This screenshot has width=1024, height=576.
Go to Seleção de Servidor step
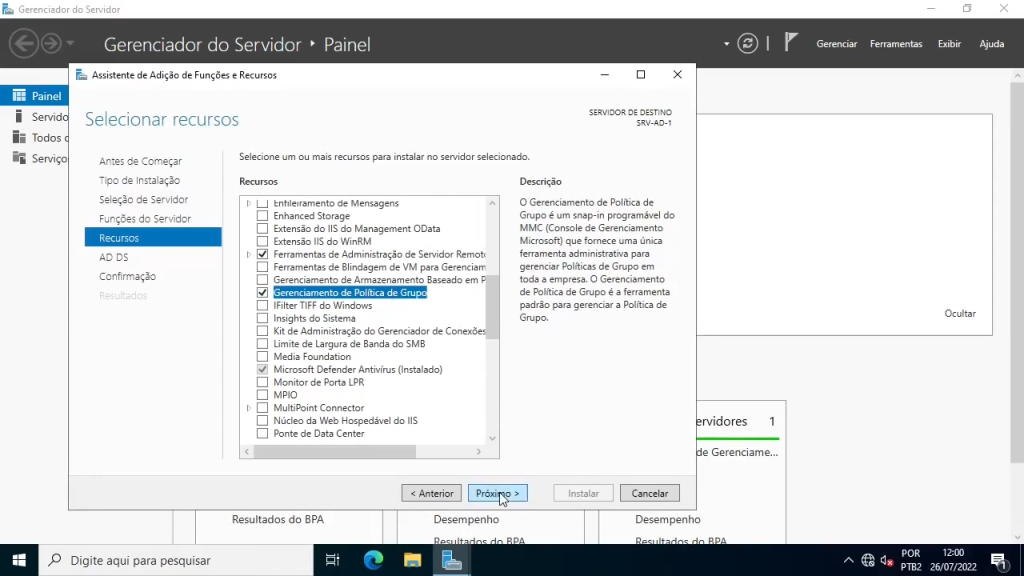pyautogui.click(x=144, y=200)
